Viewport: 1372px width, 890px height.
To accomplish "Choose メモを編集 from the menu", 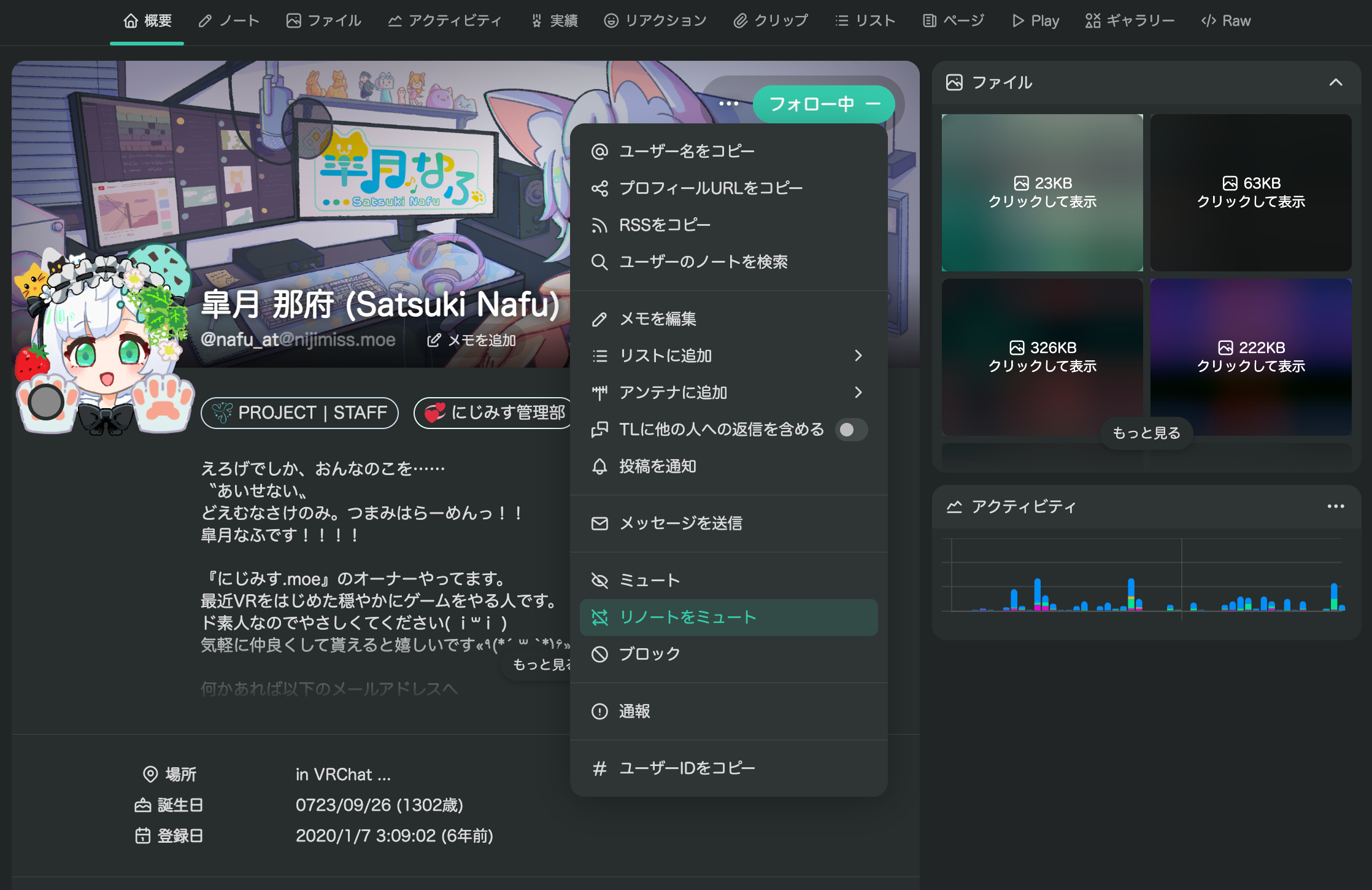I will (x=729, y=319).
